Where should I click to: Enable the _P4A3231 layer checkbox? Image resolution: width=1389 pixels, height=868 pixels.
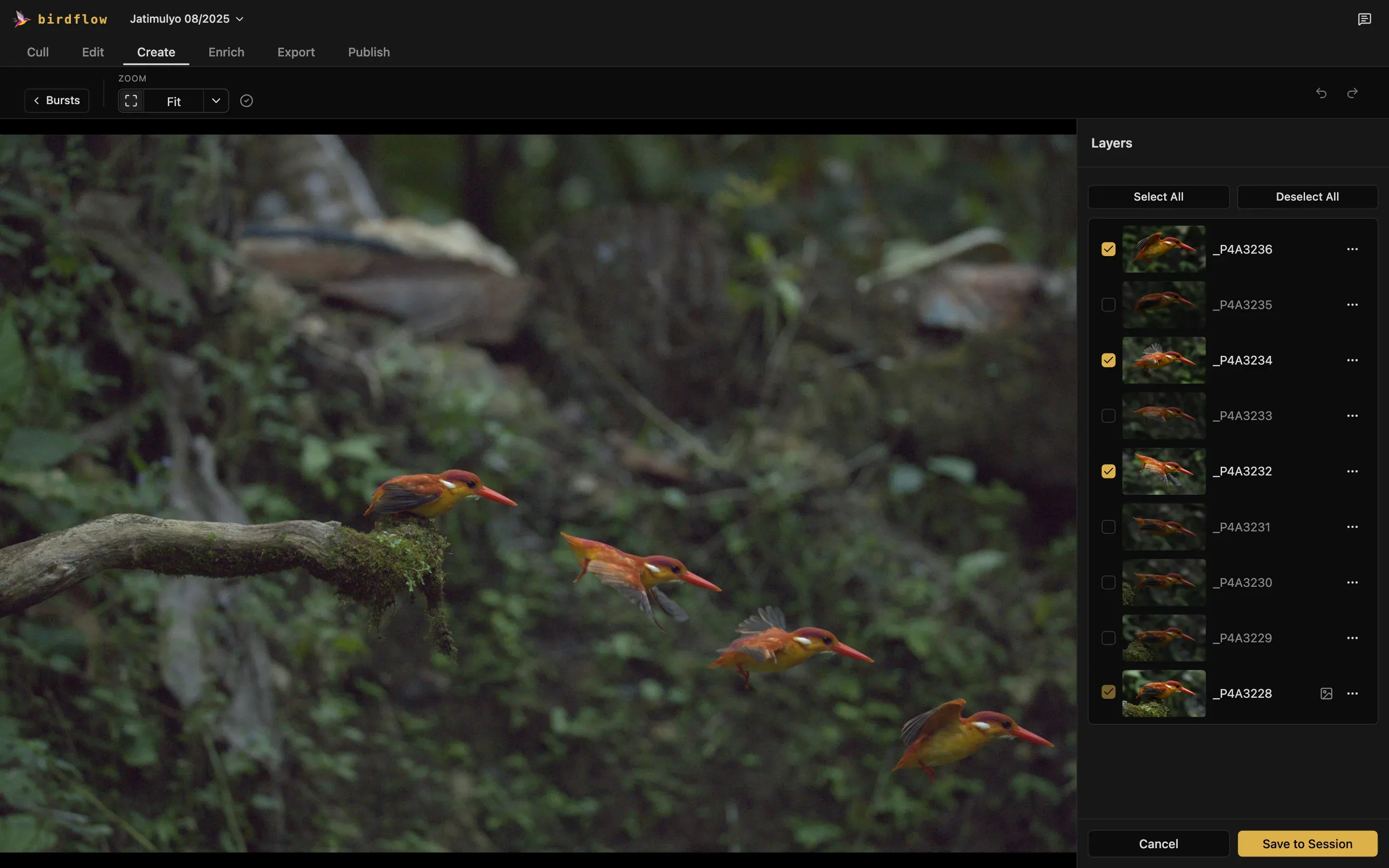coord(1108,527)
